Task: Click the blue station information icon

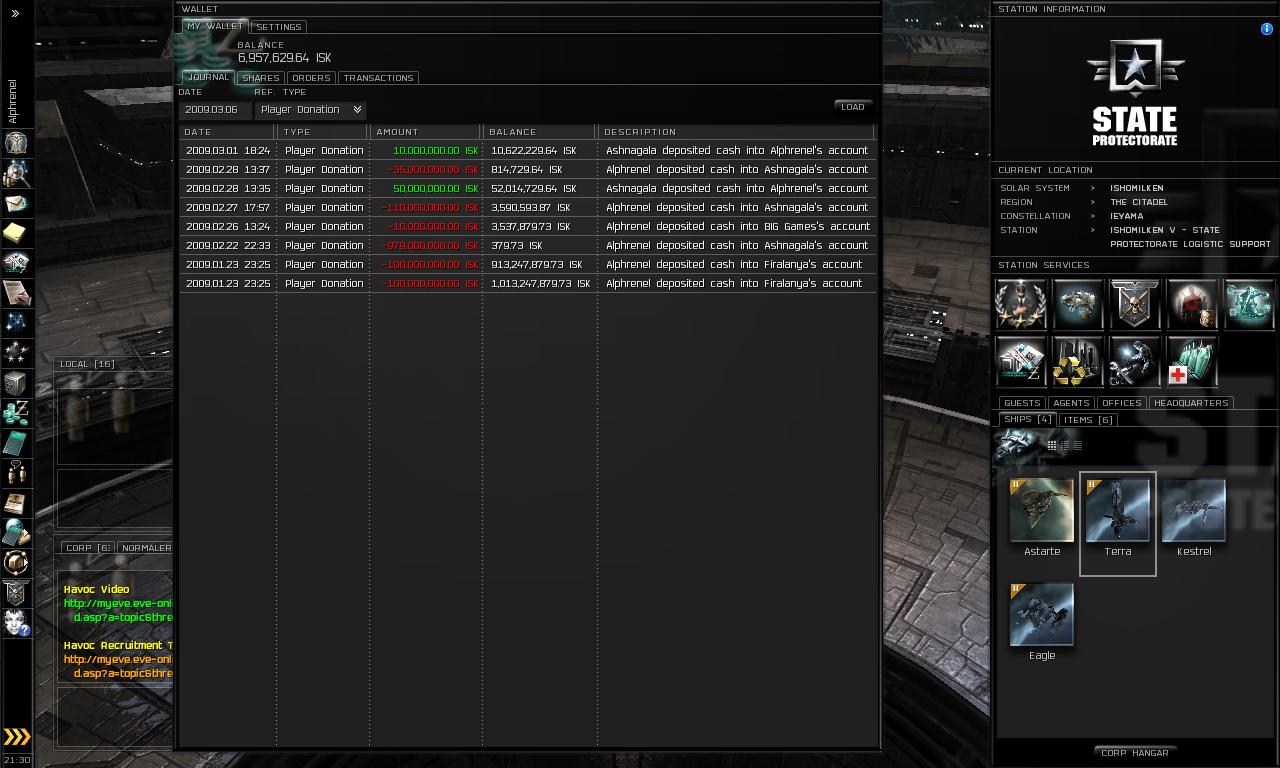Action: coord(1267,29)
